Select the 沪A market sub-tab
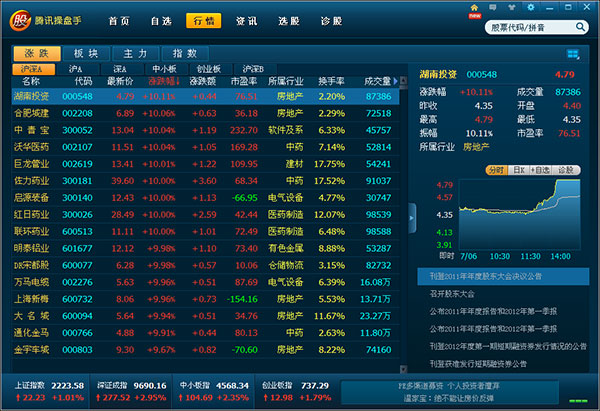The image size is (600, 411). 76,69
